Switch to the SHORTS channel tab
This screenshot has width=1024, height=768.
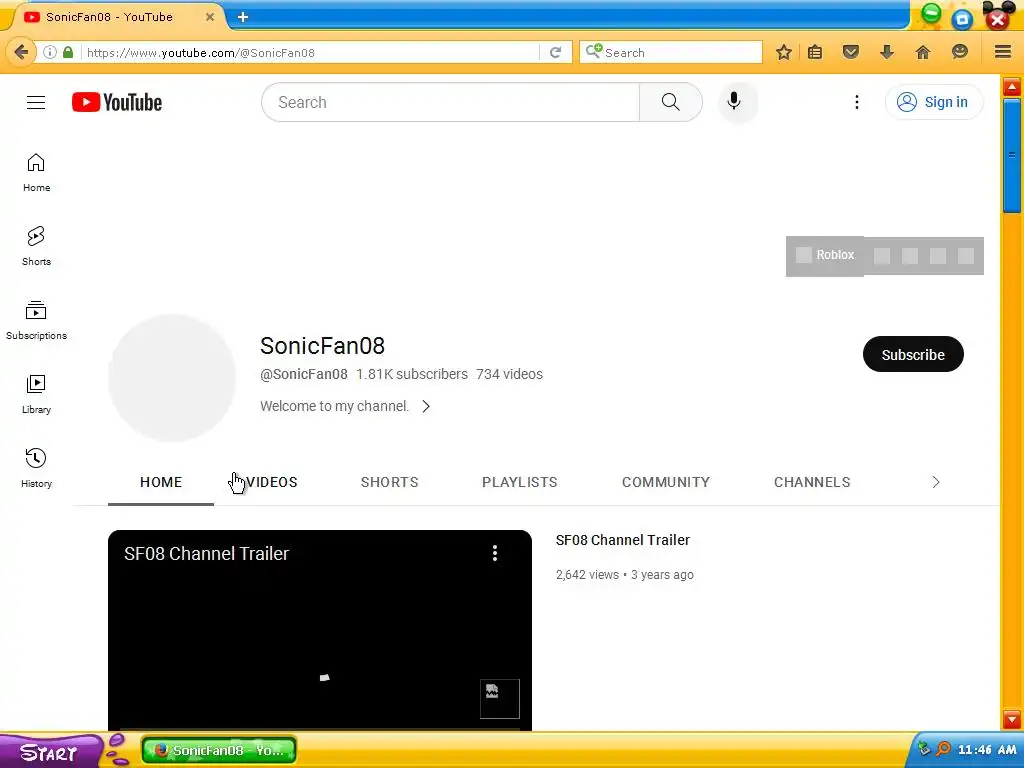point(389,482)
